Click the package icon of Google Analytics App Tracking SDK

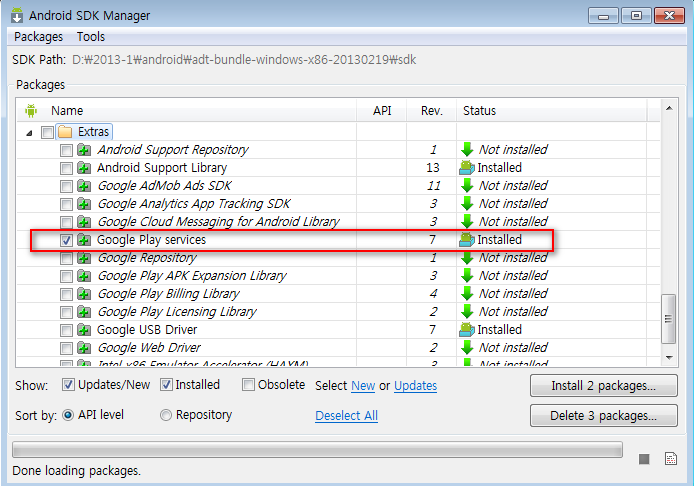[84, 204]
